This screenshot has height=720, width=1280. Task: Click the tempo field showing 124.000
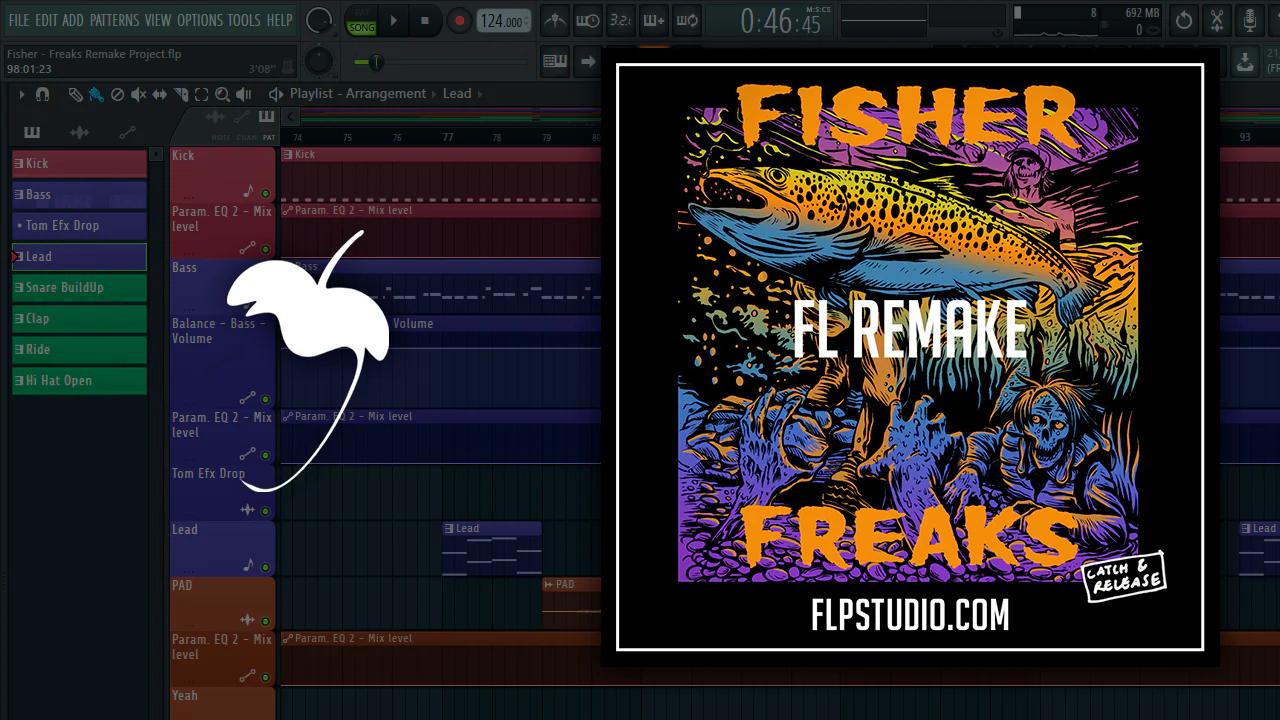click(503, 21)
